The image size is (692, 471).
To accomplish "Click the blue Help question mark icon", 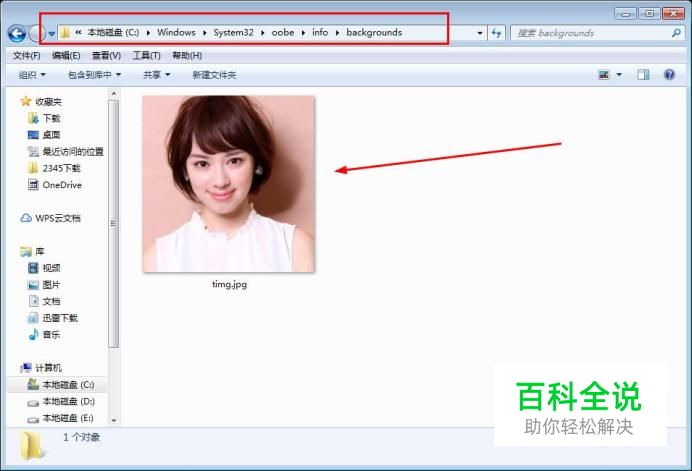I will (x=669, y=75).
